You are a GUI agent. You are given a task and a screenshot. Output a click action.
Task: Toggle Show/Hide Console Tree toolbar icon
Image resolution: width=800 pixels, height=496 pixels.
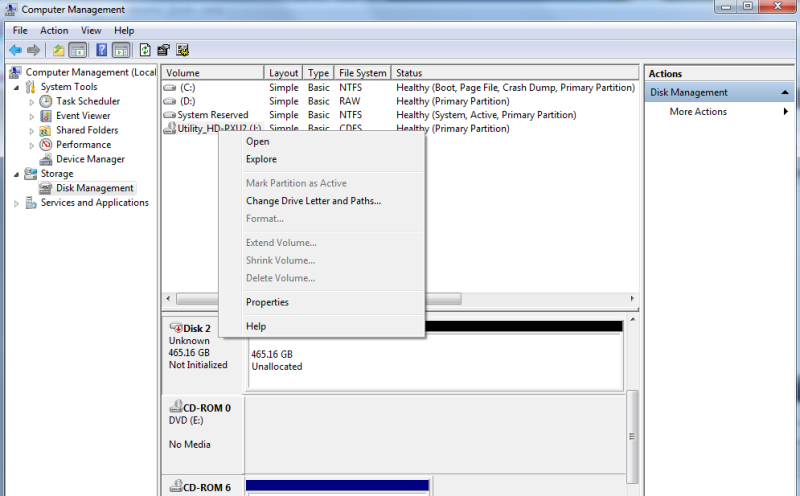[x=78, y=50]
